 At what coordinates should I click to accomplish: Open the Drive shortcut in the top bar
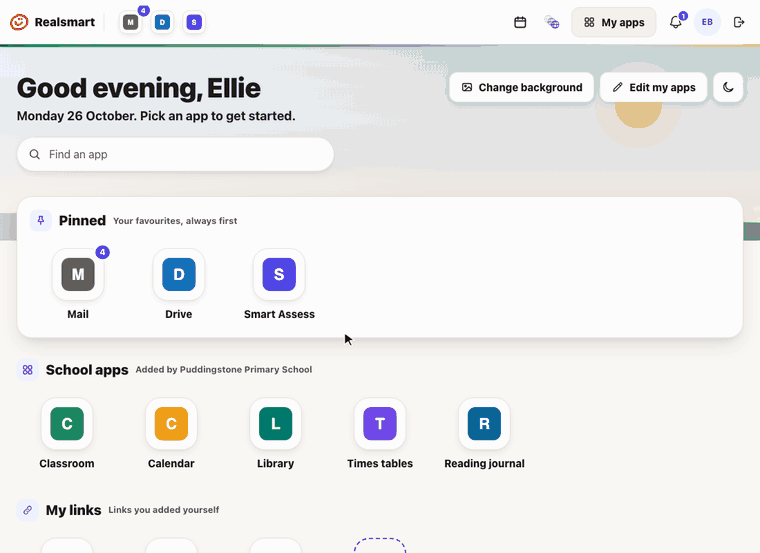(x=162, y=22)
